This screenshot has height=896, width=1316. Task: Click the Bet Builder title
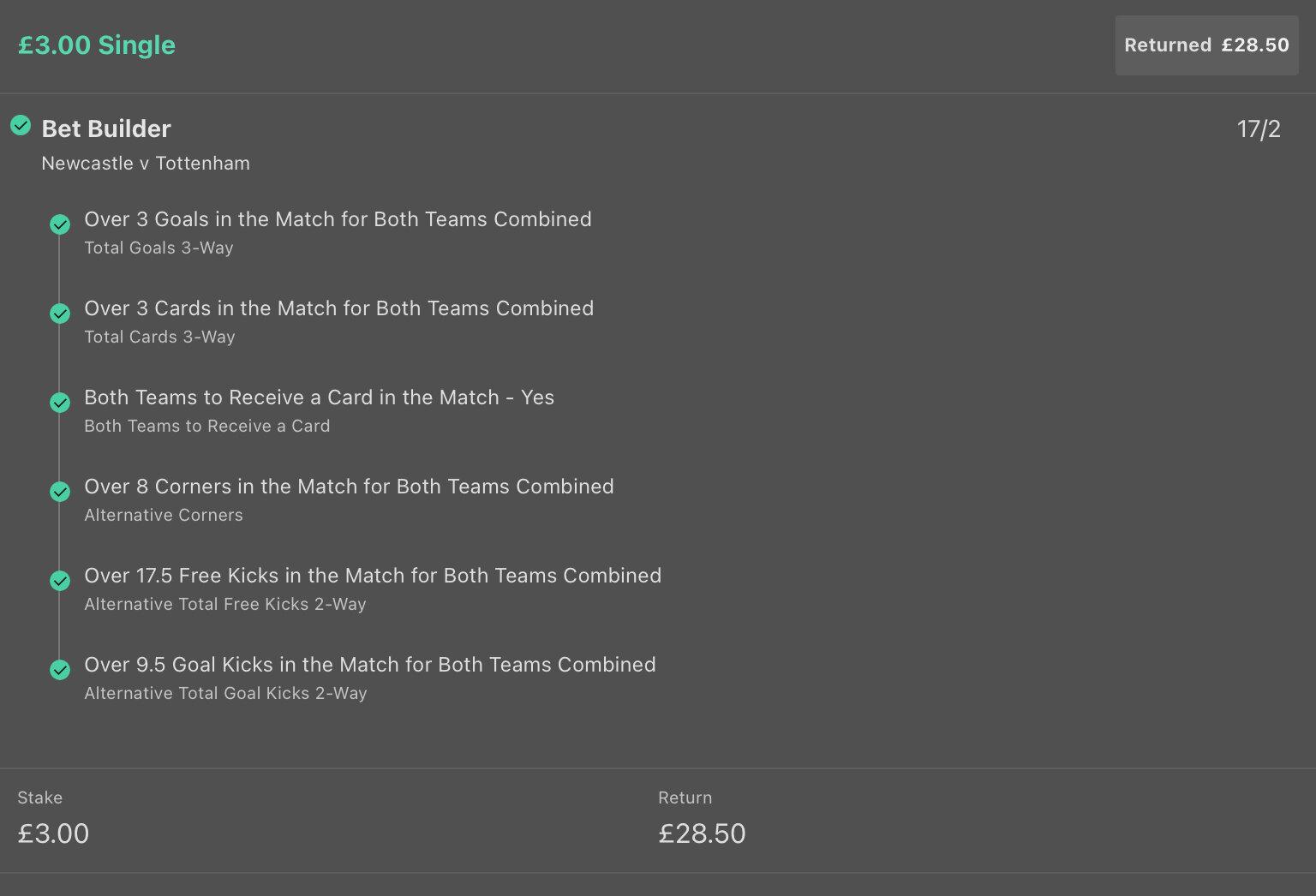point(106,128)
